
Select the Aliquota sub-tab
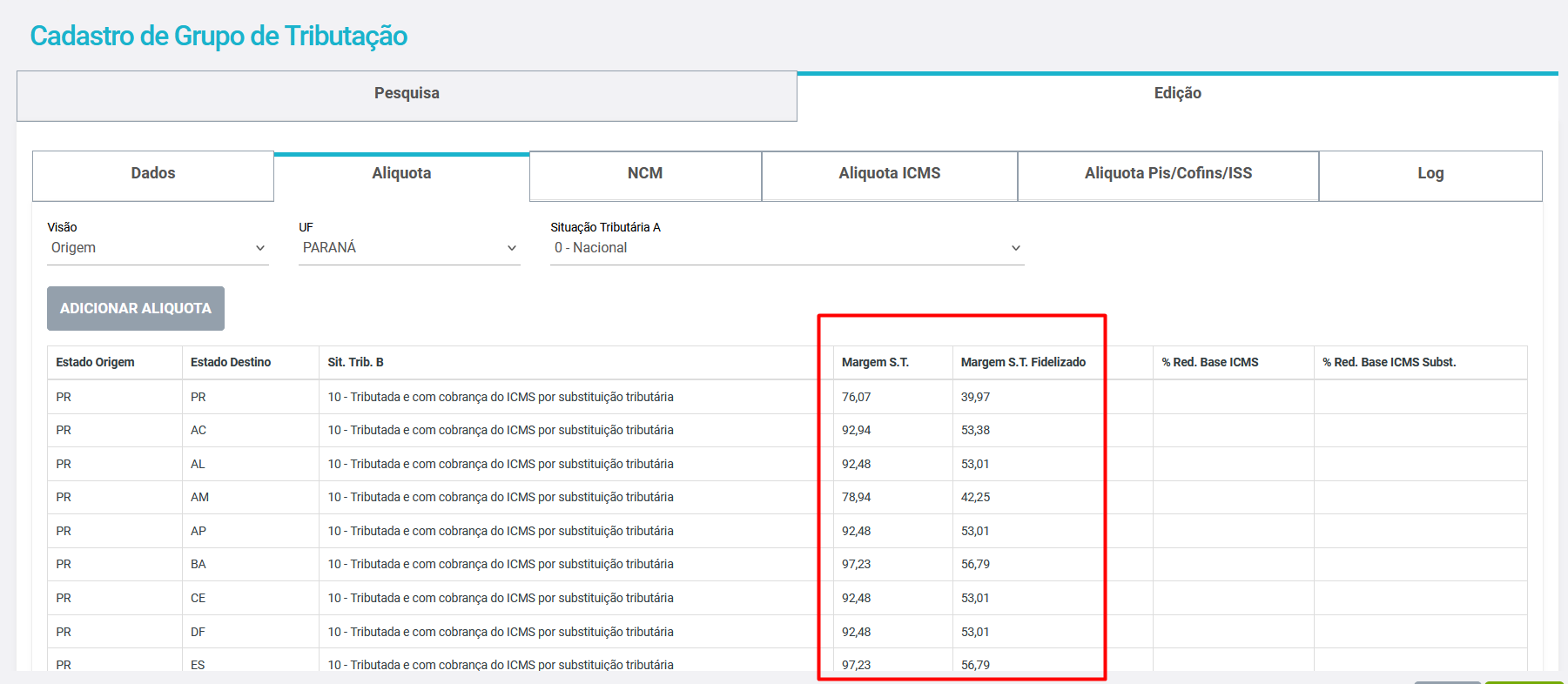point(401,176)
